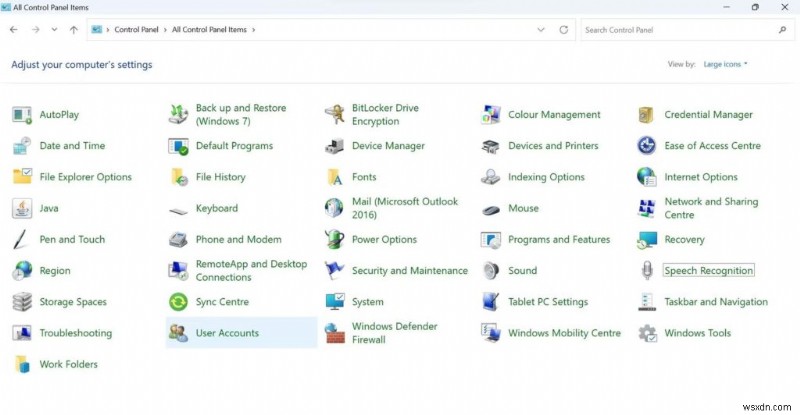This screenshot has height=415, width=800.
Task: Open the Windows Tools gear icon
Action: [647, 333]
